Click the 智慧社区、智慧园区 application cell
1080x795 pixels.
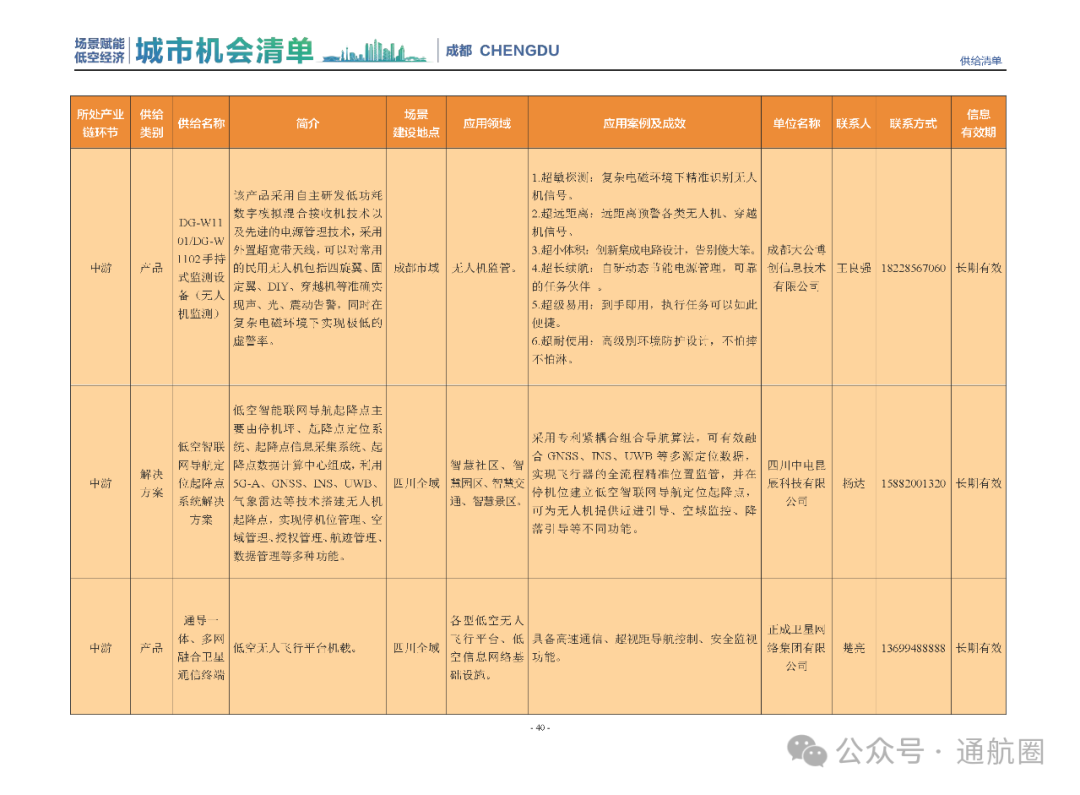coord(487,484)
